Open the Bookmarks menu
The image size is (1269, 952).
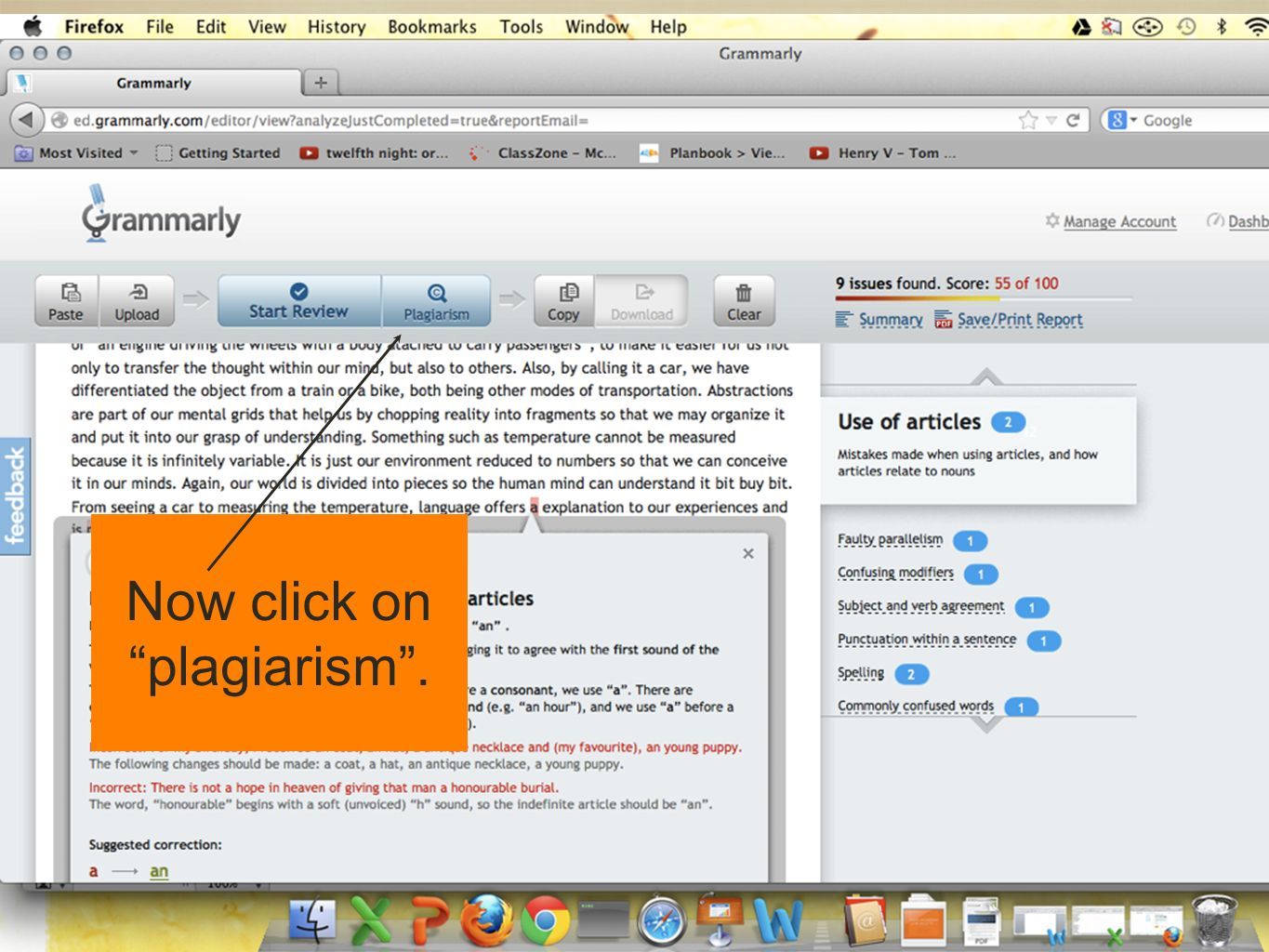tap(432, 27)
